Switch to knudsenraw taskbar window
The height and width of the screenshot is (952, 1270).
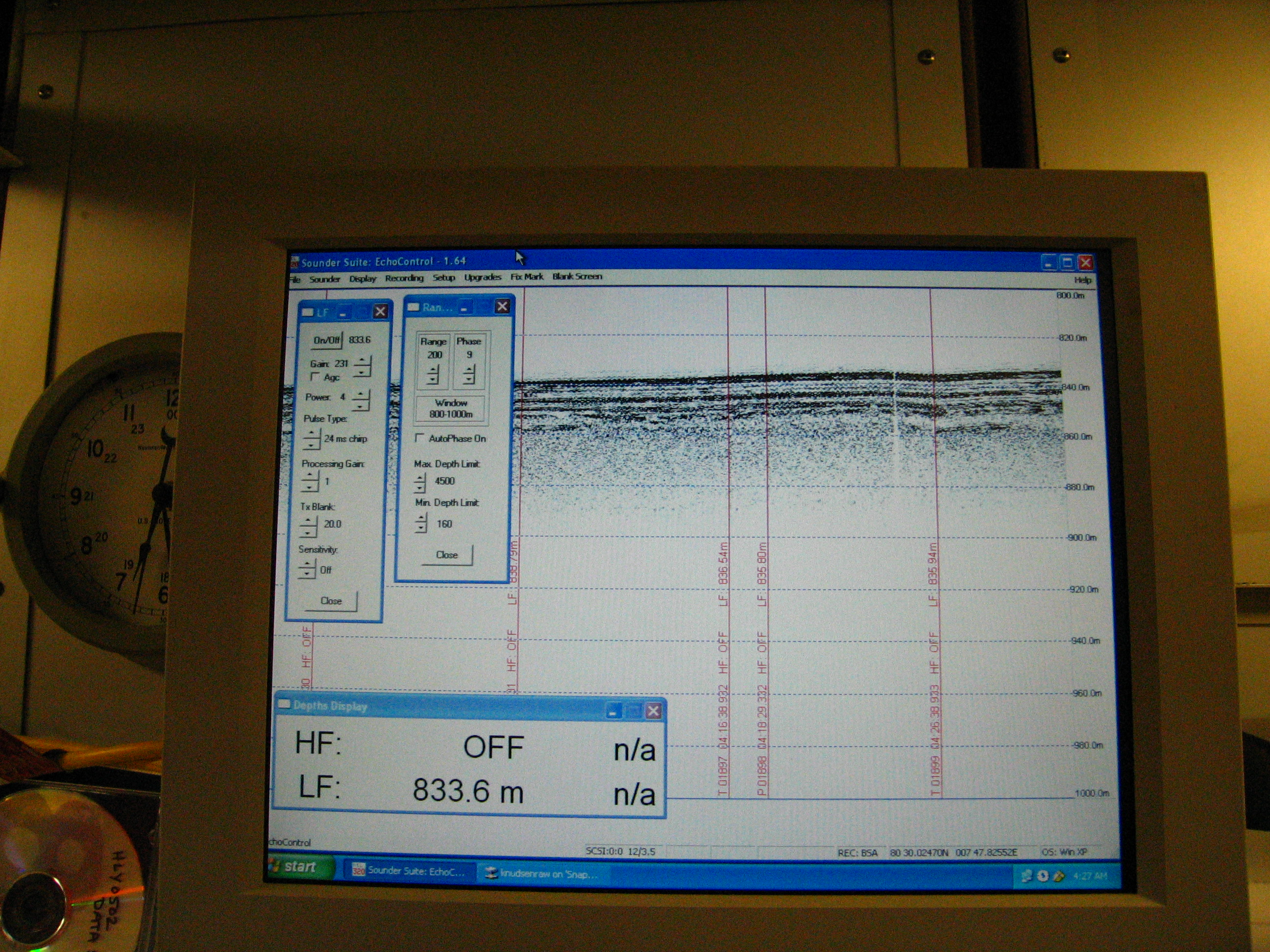541,874
